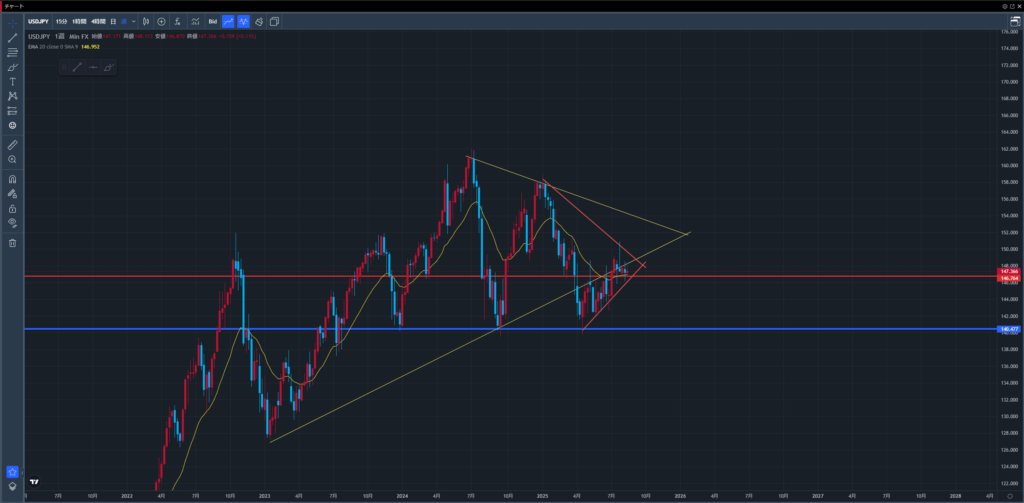Open the indicator templates icon
The height and width of the screenshot is (503, 1024).
pos(195,22)
